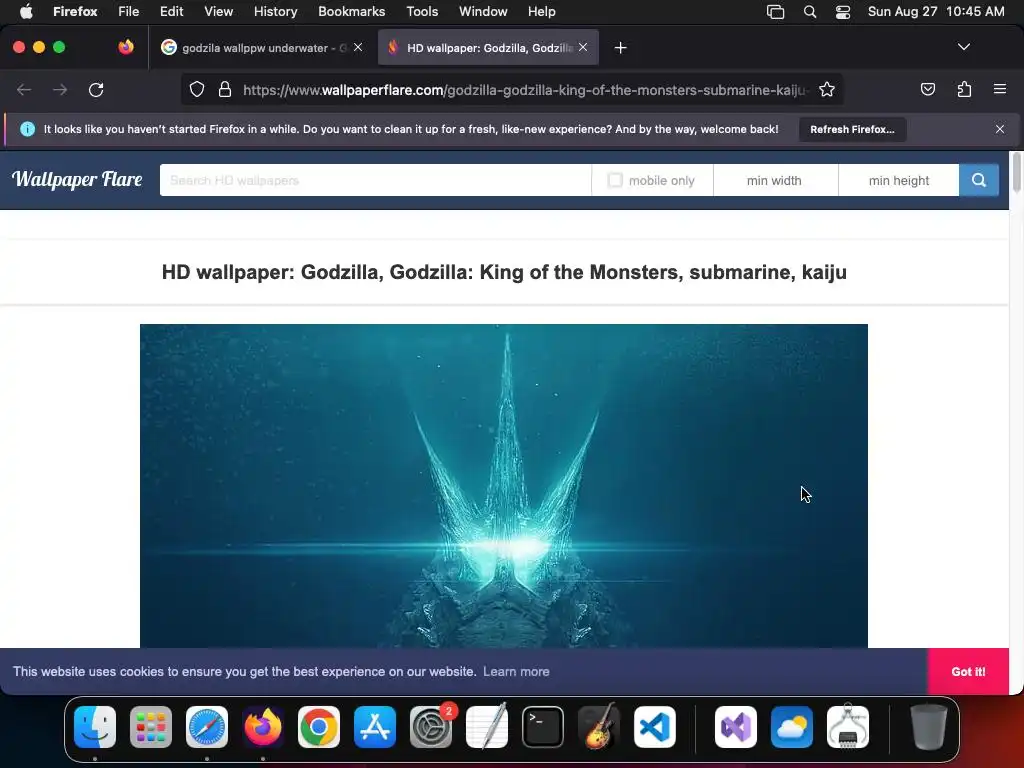The image size is (1024, 768).
Task: View site security via padlock icon
Action: (x=225, y=89)
